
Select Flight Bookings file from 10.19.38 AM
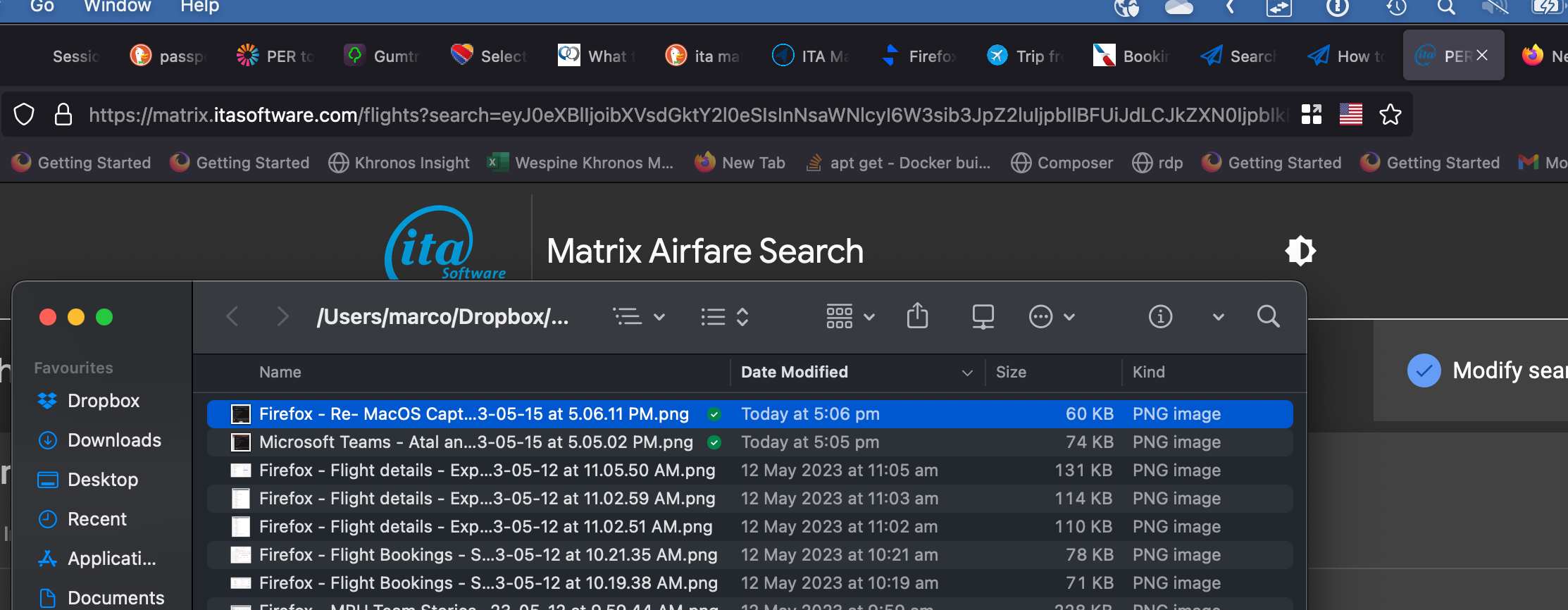749,583
